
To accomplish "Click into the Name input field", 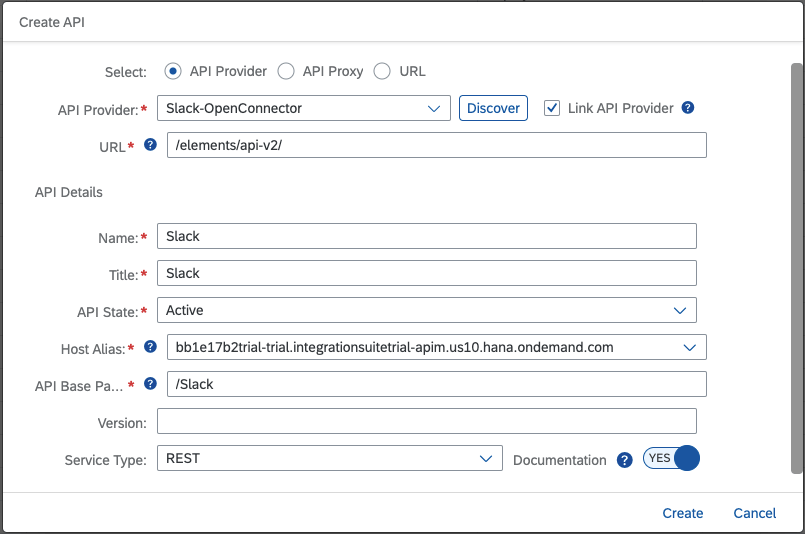I will pos(427,236).
